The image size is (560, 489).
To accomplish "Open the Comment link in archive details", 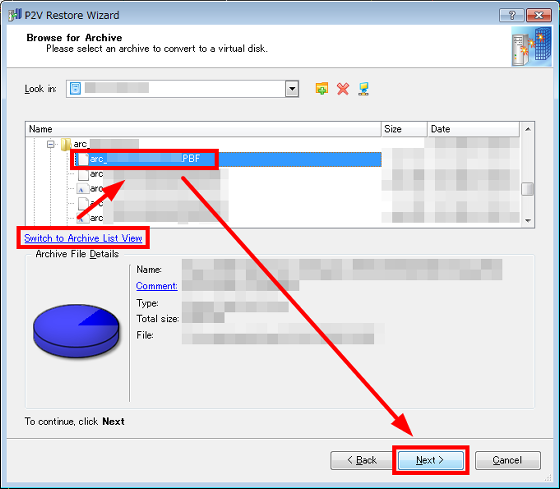I will coord(156,286).
